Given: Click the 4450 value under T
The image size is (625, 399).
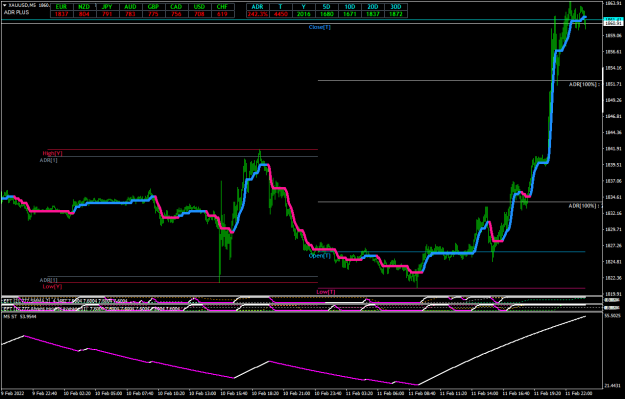Looking at the screenshot, I should pos(281,14).
